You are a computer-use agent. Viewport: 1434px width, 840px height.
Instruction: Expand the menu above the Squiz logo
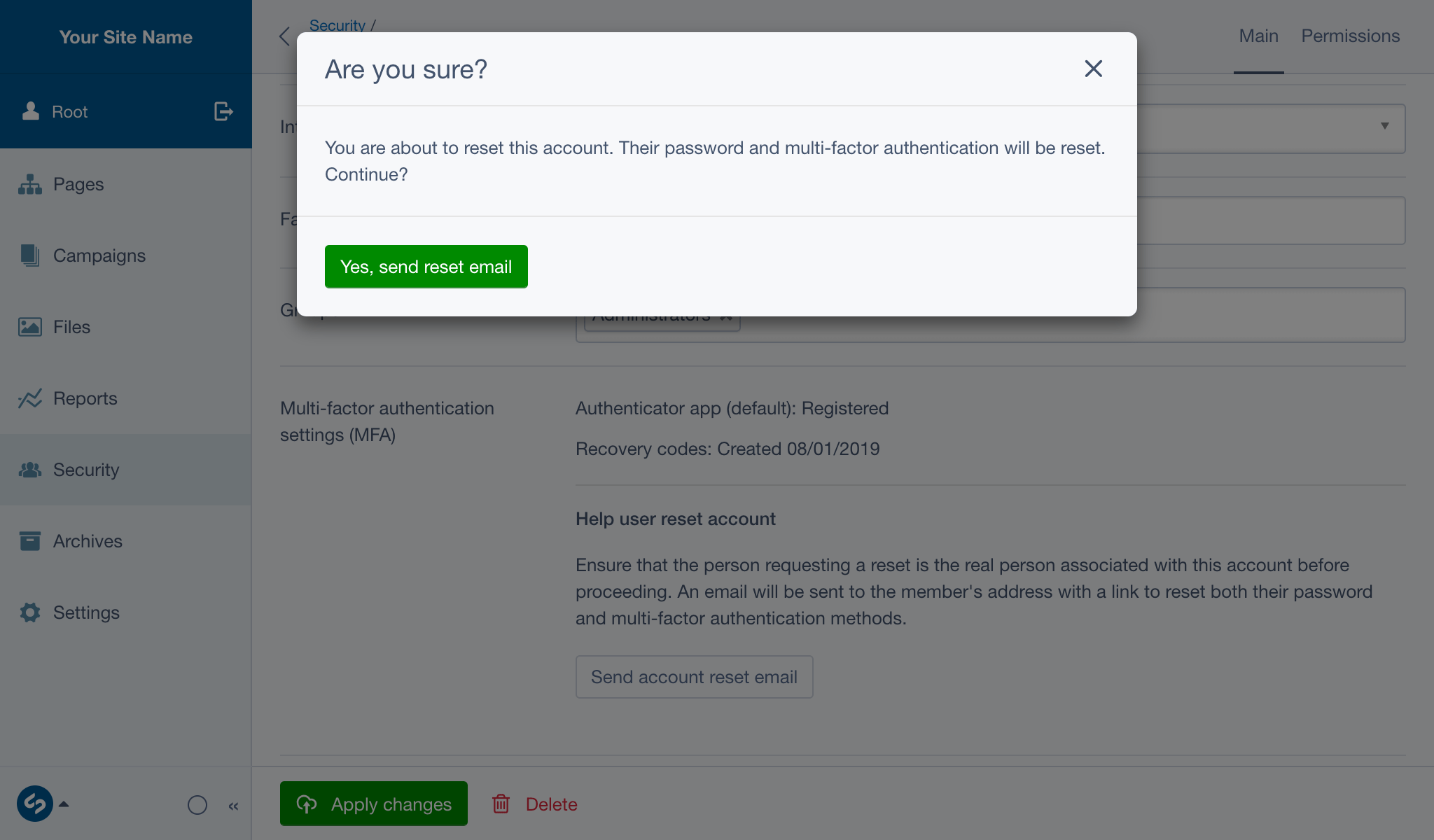point(65,804)
